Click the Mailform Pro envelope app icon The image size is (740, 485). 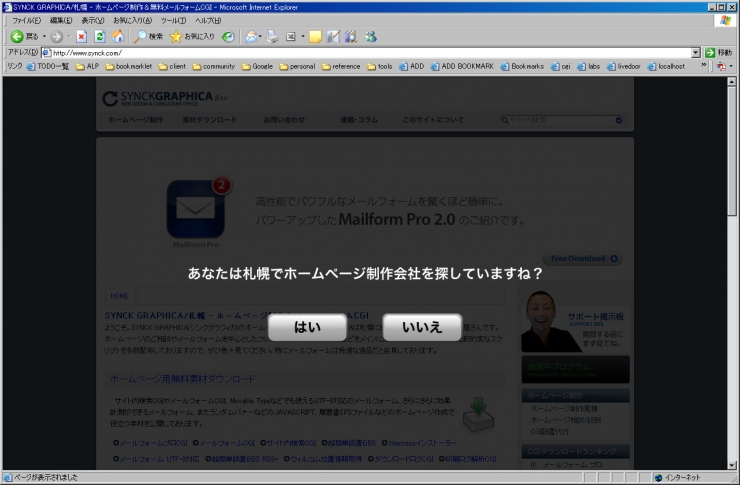click(195, 208)
